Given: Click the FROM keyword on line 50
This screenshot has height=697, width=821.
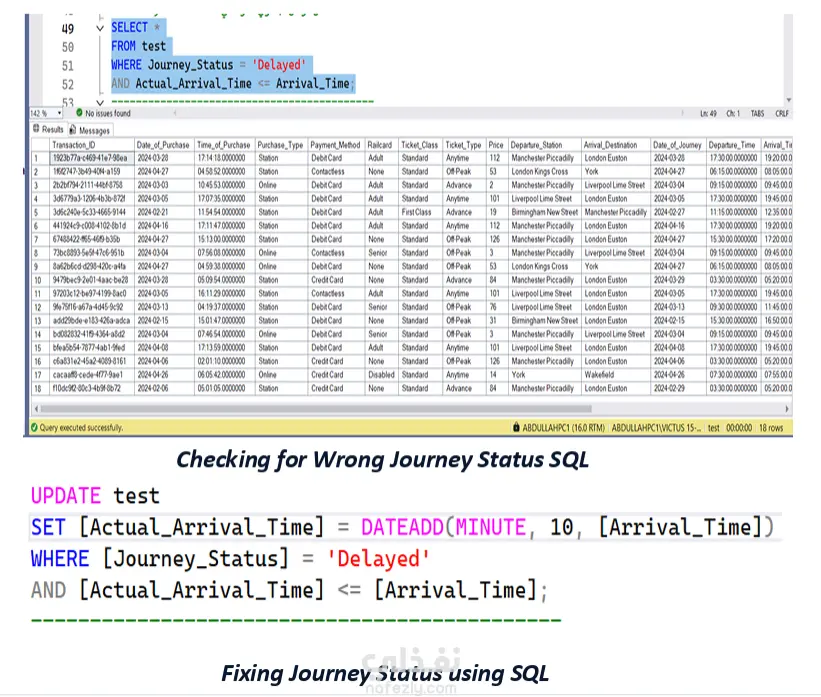Looking at the screenshot, I should coord(123,47).
